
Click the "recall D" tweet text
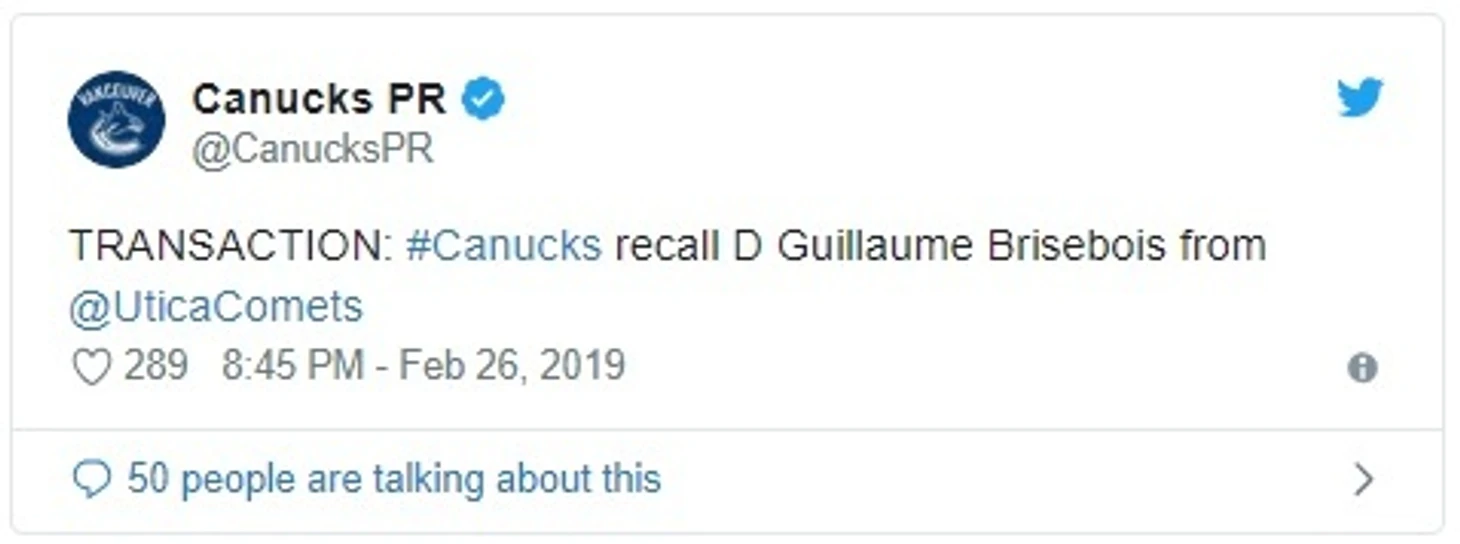pyautogui.click(x=688, y=245)
